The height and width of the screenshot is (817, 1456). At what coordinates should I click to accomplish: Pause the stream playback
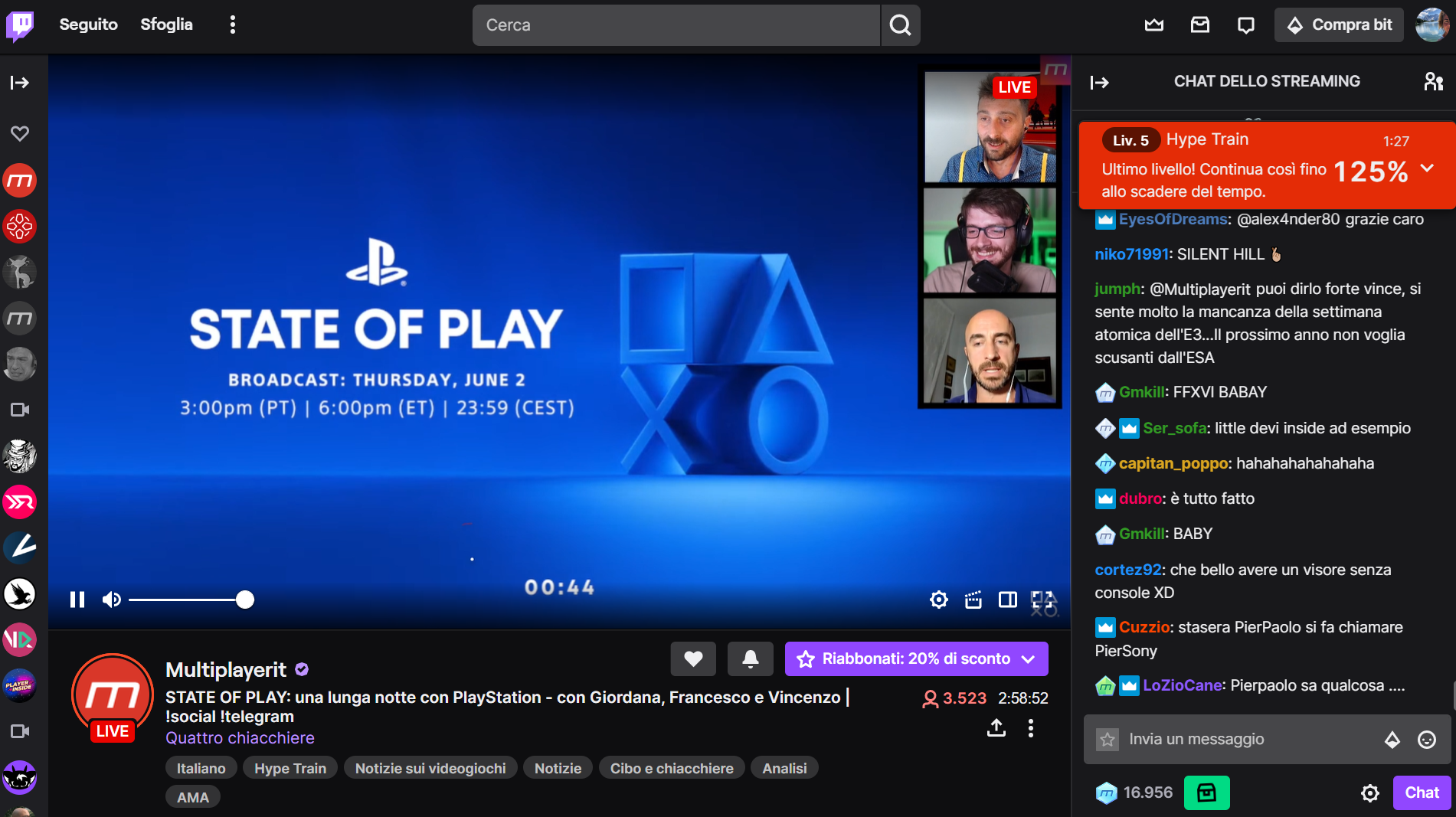pyautogui.click(x=77, y=600)
